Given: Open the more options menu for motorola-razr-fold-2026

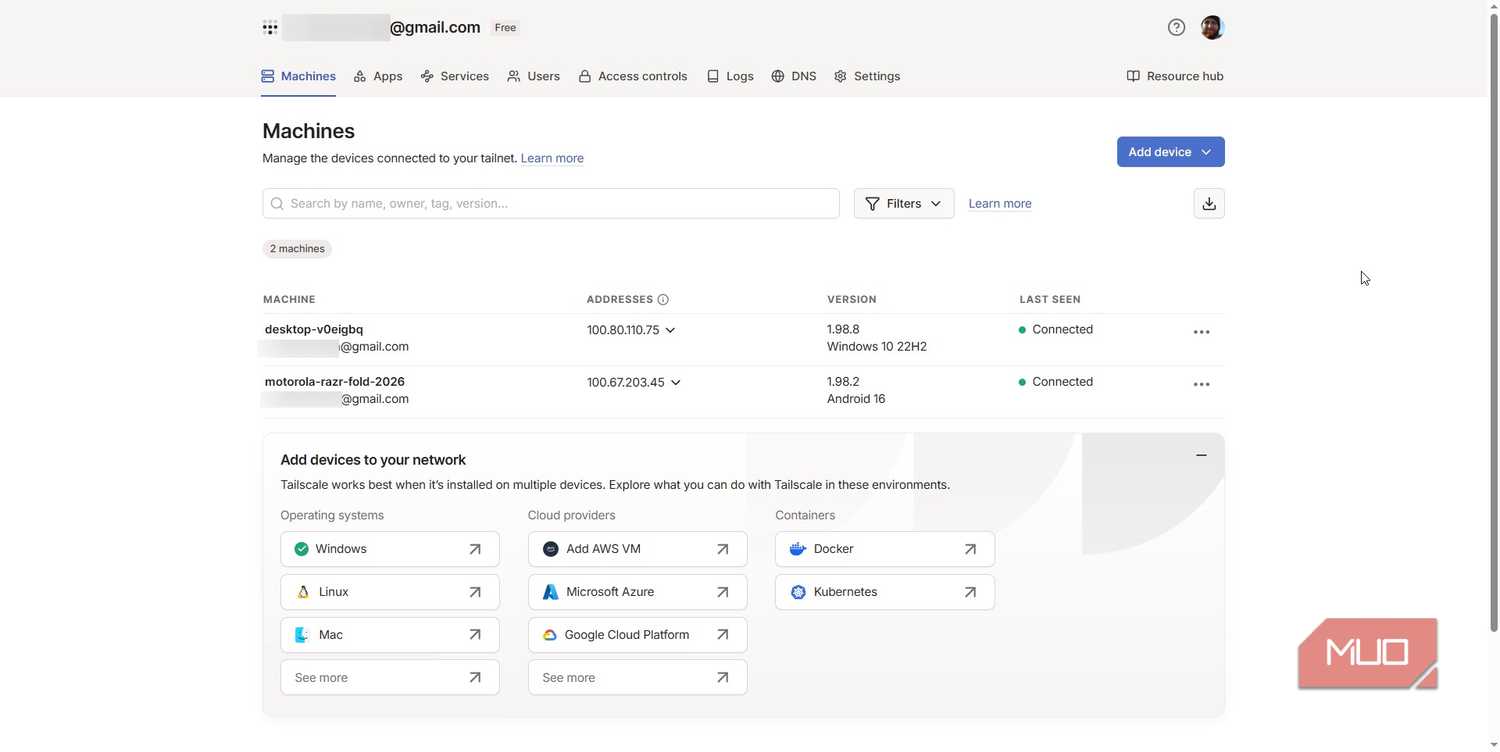Looking at the screenshot, I should pos(1202,384).
